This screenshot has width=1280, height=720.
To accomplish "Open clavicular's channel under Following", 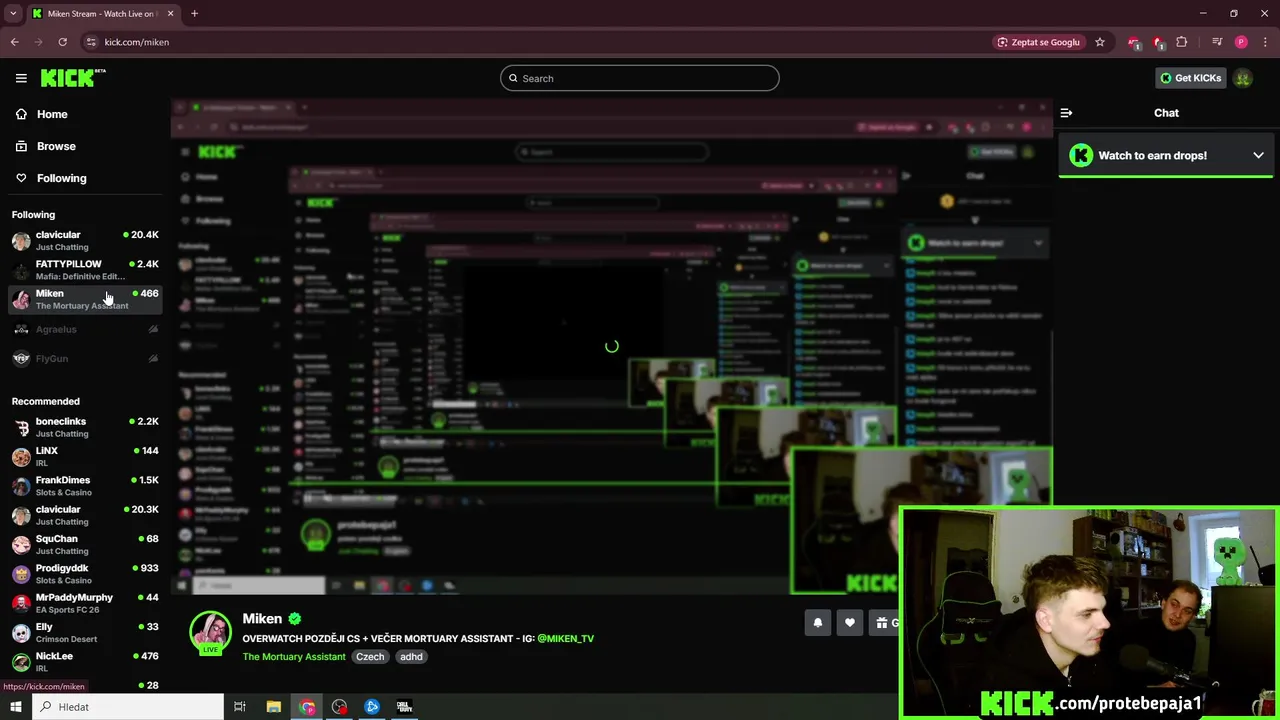I will 84,240.
